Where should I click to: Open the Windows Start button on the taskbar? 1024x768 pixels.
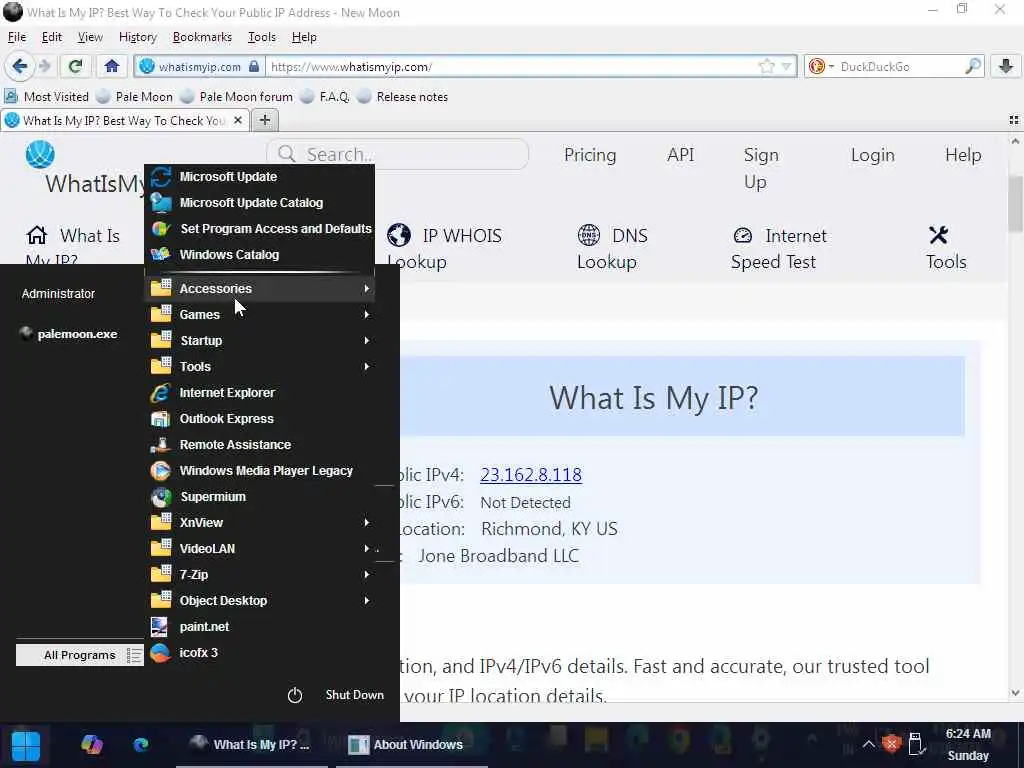pyautogui.click(x=26, y=745)
